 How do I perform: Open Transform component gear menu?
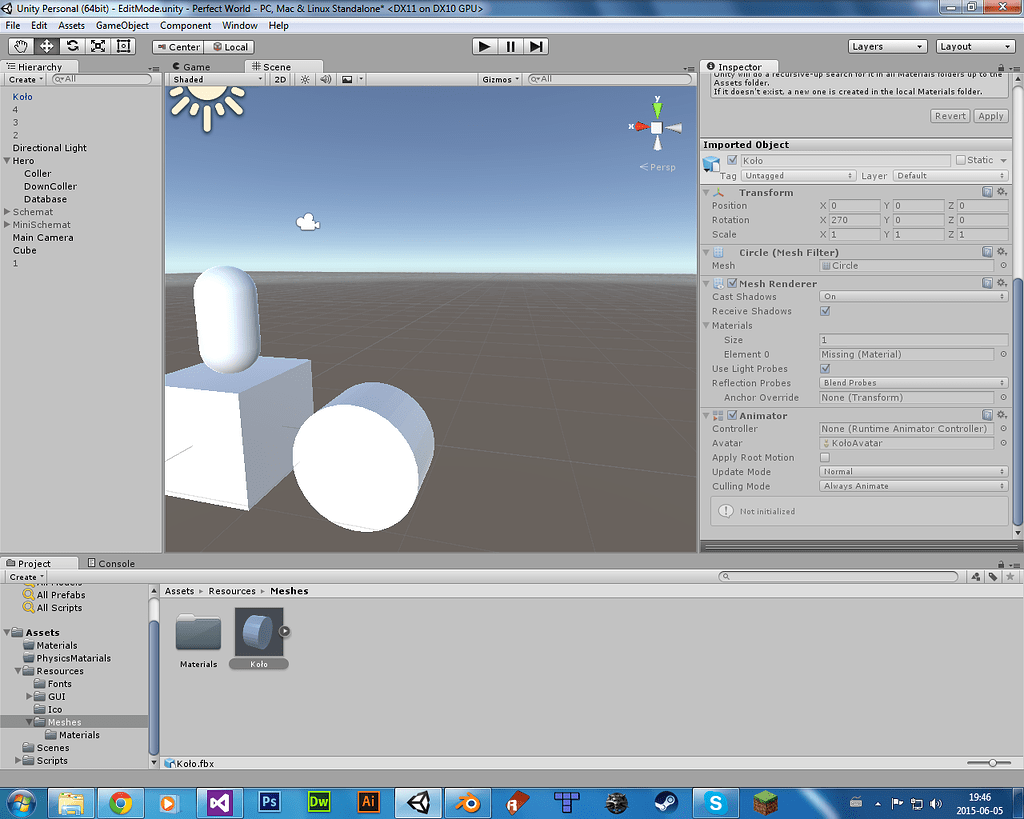coord(1002,192)
